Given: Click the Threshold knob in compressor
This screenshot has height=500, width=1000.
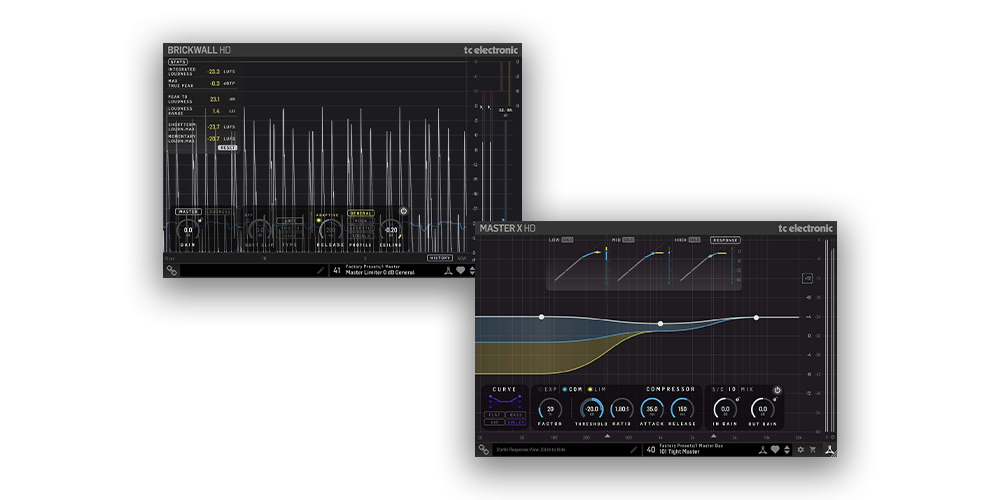Looking at the screenshot, I should coord(592,408).
